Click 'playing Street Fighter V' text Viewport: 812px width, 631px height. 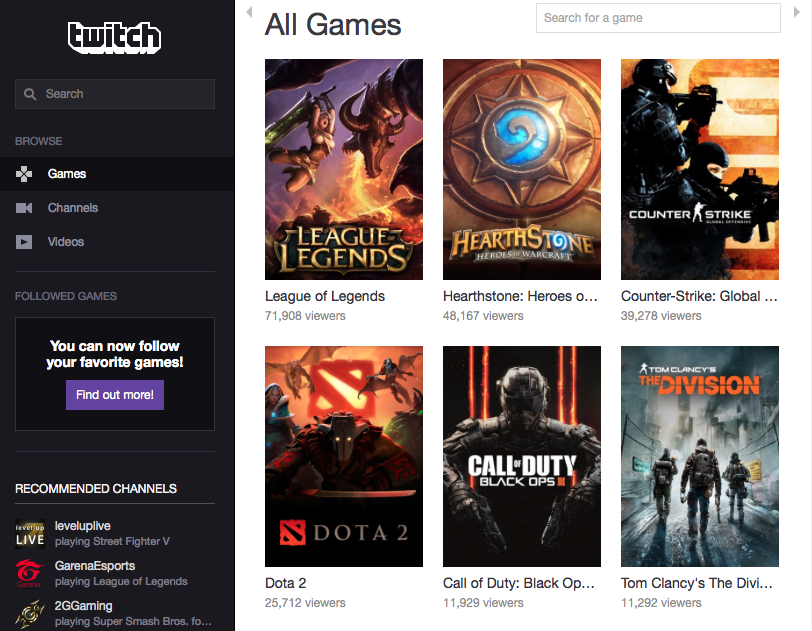point(112,541)
